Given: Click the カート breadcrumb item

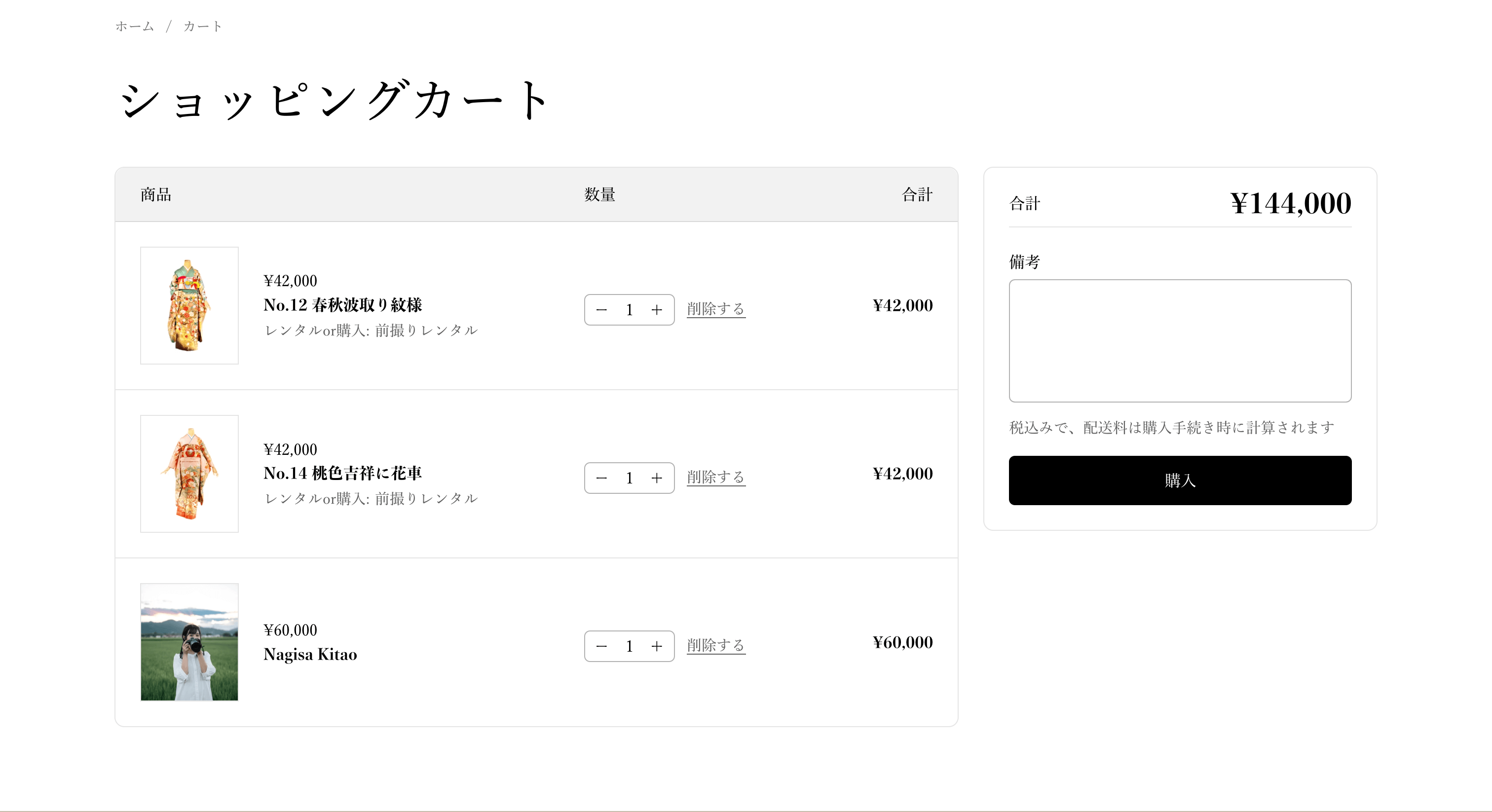Looking at the screenshot, I should 203,26.
